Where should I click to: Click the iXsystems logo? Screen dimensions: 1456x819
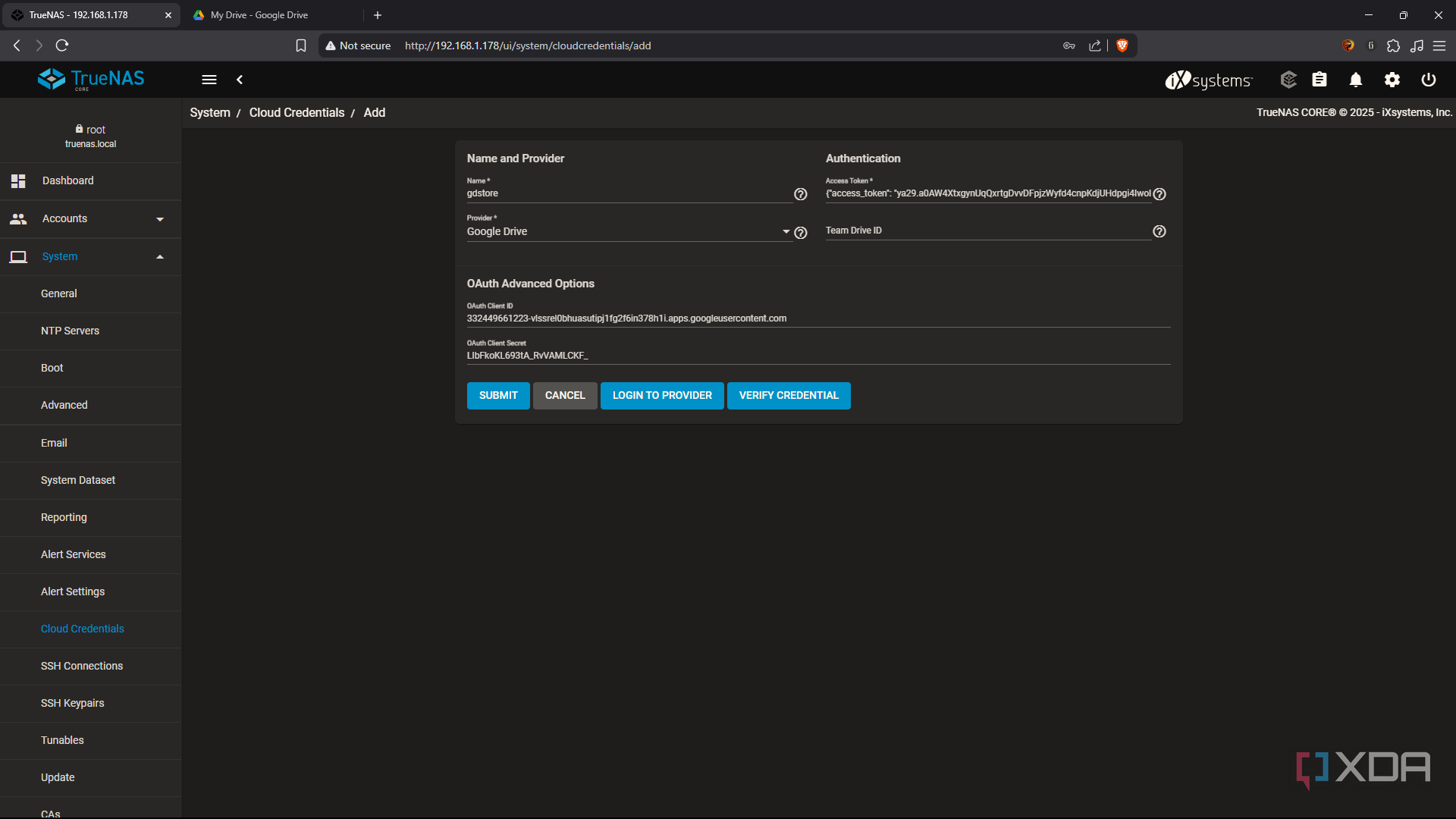tap(1209, 80)
